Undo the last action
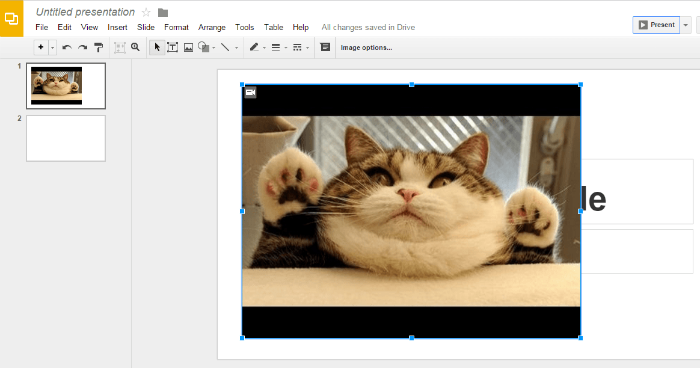Image resolution: width=700 pixels, height=368 pixels. (x=67, y=47)
